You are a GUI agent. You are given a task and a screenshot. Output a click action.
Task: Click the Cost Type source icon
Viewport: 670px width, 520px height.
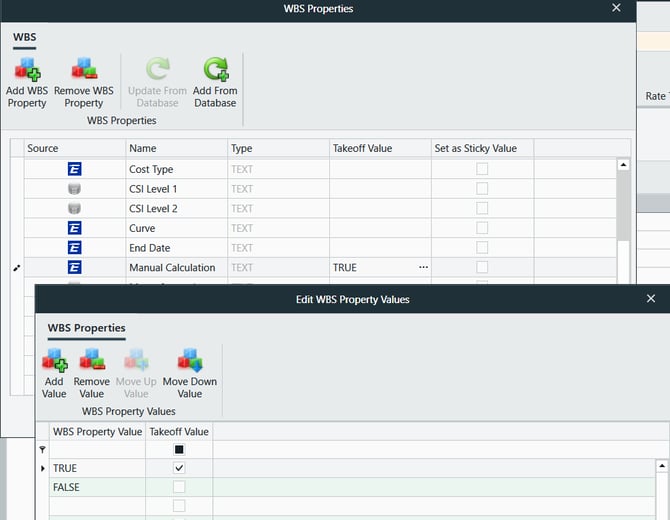pyautogui.click(x=74, y=169)
